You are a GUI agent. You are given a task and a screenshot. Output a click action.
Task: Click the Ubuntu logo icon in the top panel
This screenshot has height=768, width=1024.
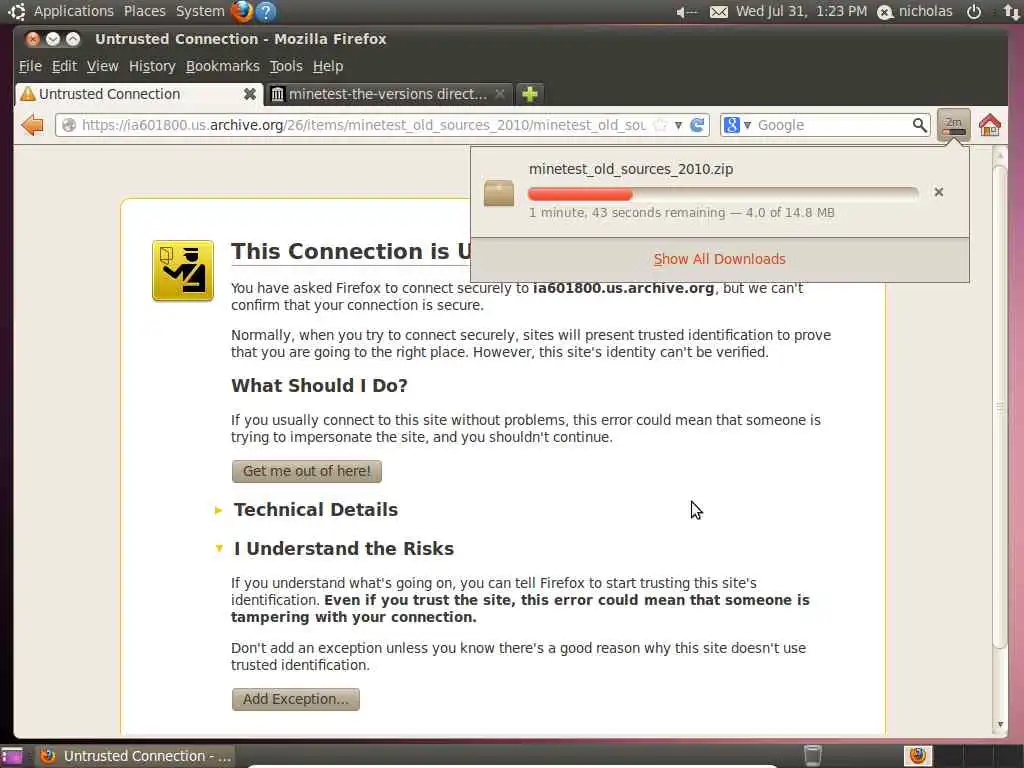[16, 11]
